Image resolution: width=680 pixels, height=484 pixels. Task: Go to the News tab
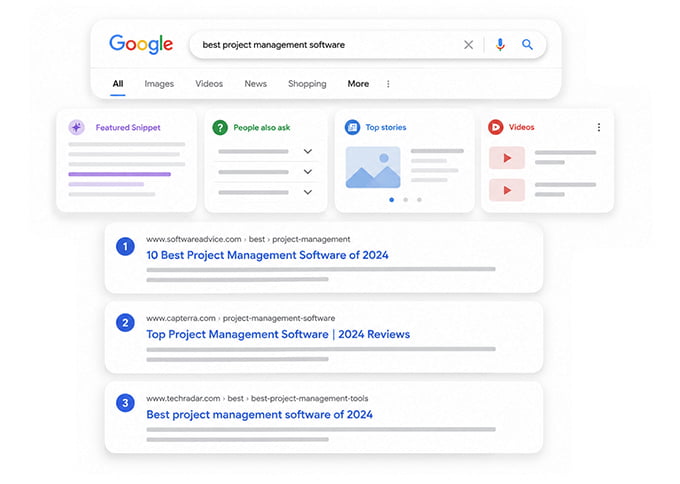pos(255,84)
